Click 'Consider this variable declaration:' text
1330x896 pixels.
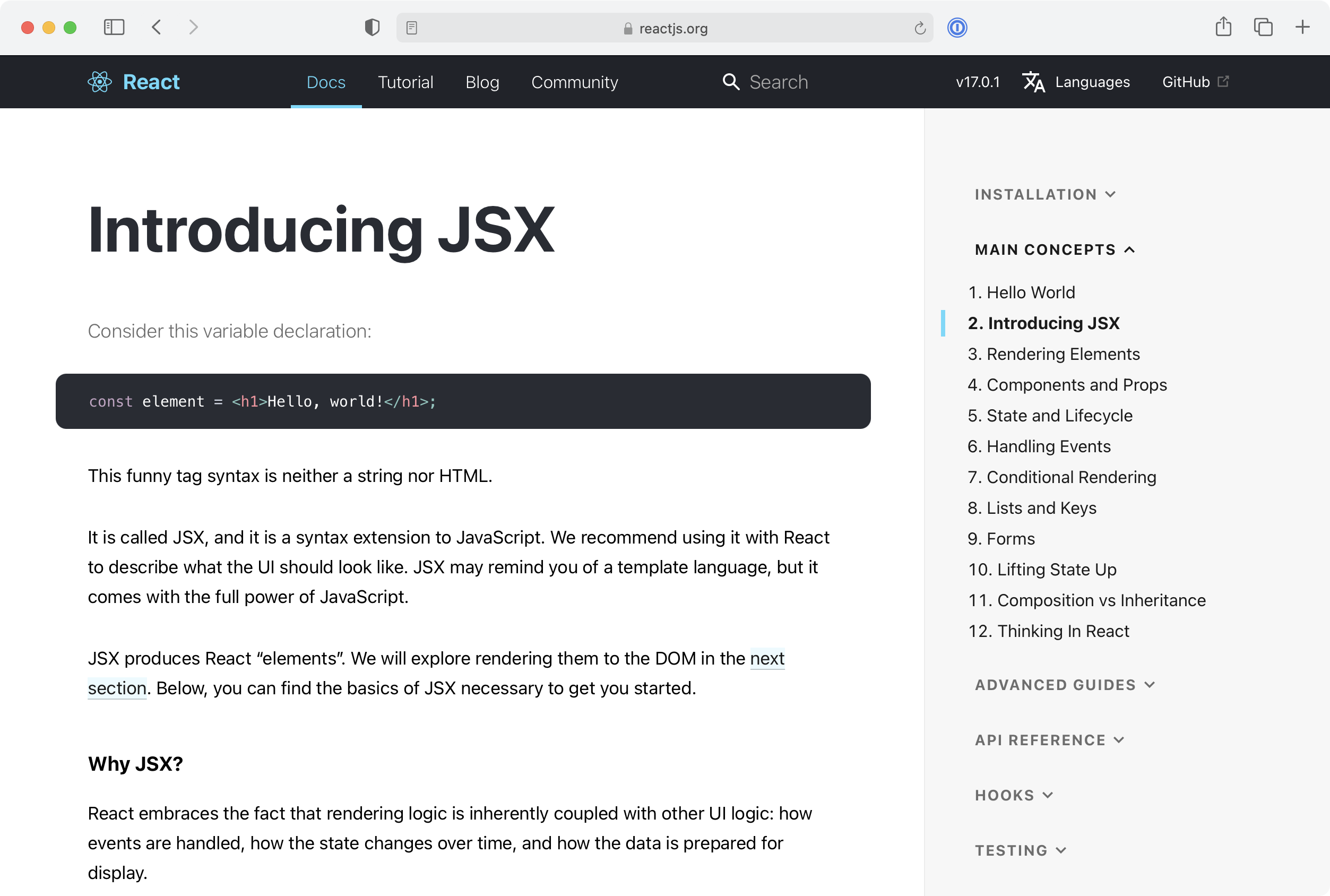tap(229, 331)
